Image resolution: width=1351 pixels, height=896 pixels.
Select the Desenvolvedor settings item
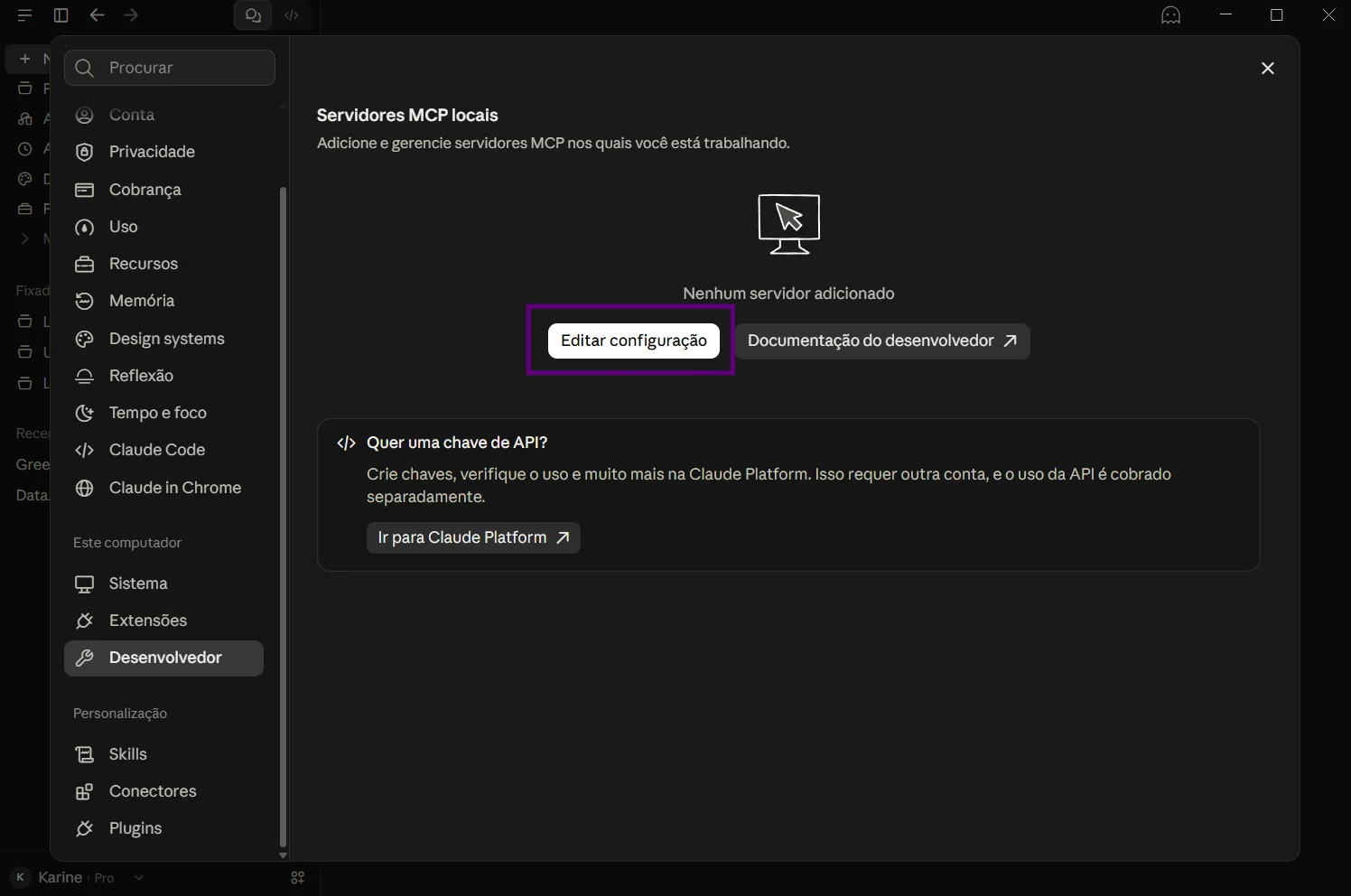(163, 658)
